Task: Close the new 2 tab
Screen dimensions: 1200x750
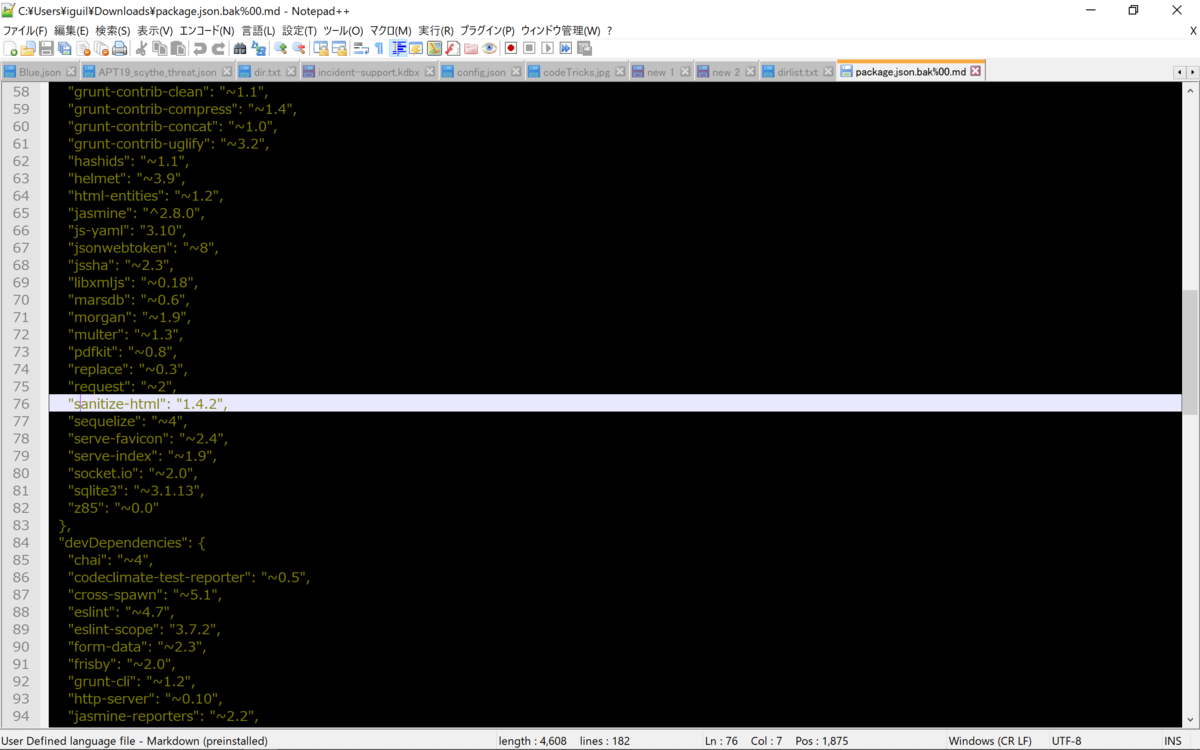Action: [749, 72]
